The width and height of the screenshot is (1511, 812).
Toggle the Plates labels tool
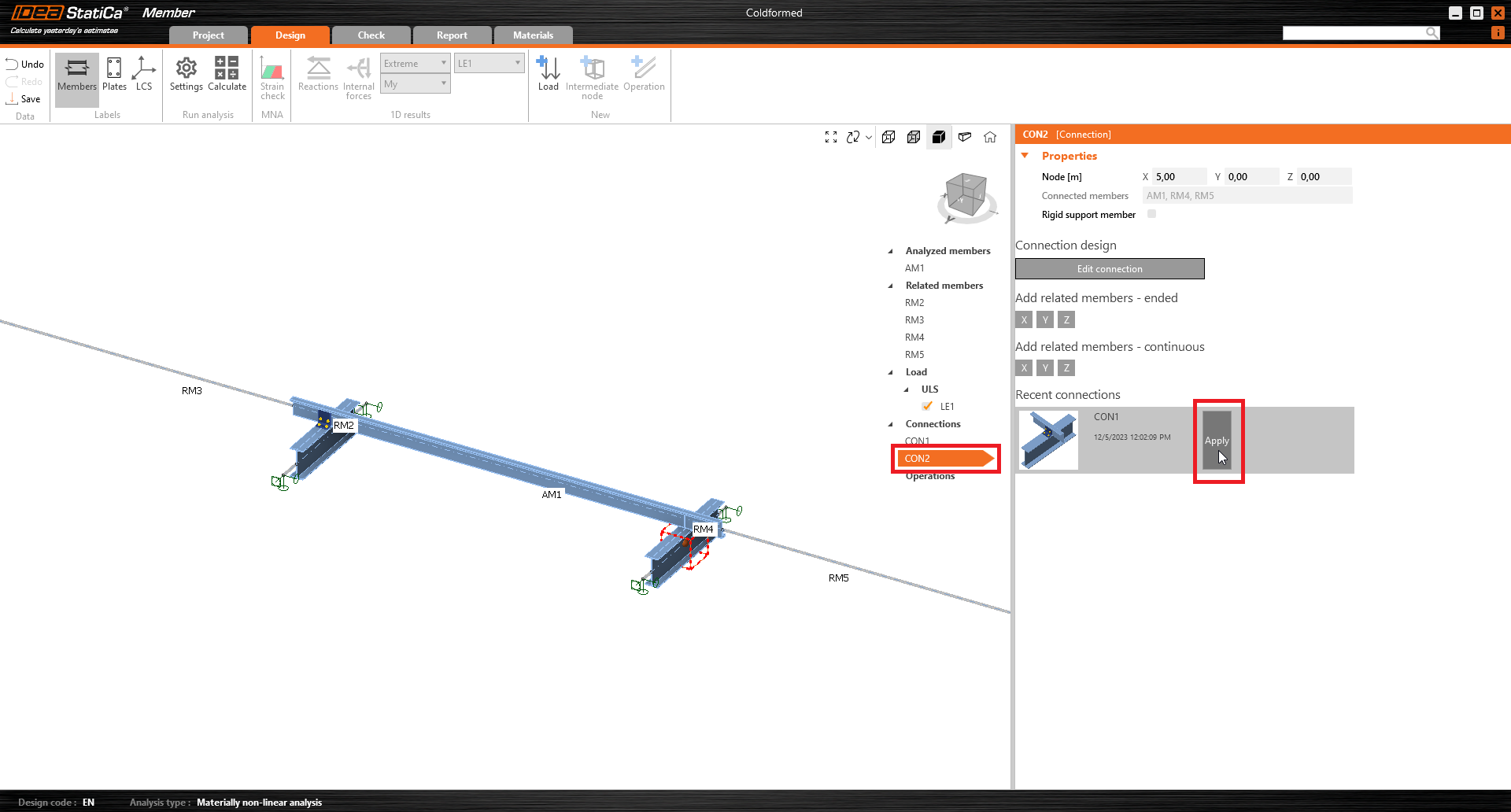pos(114,76)
